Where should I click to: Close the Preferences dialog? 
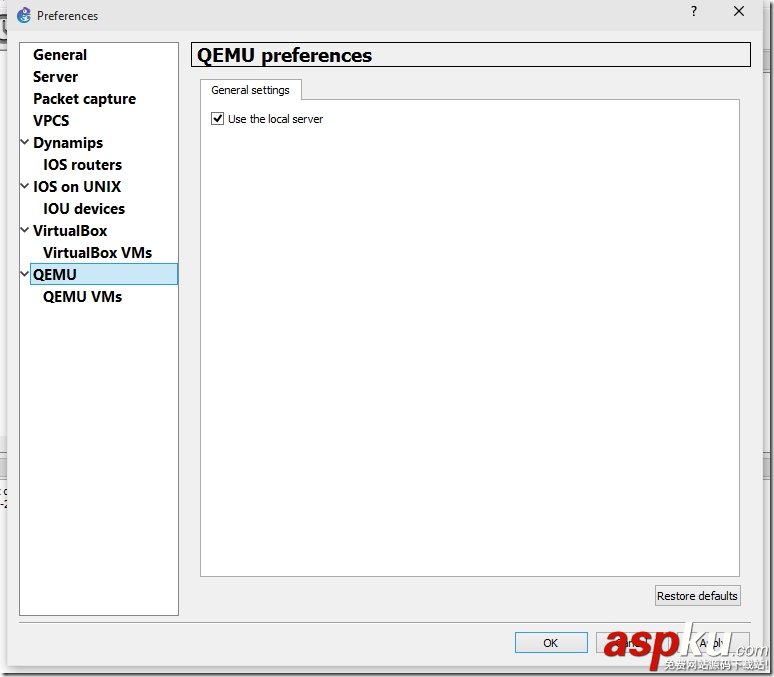(738, 11)
